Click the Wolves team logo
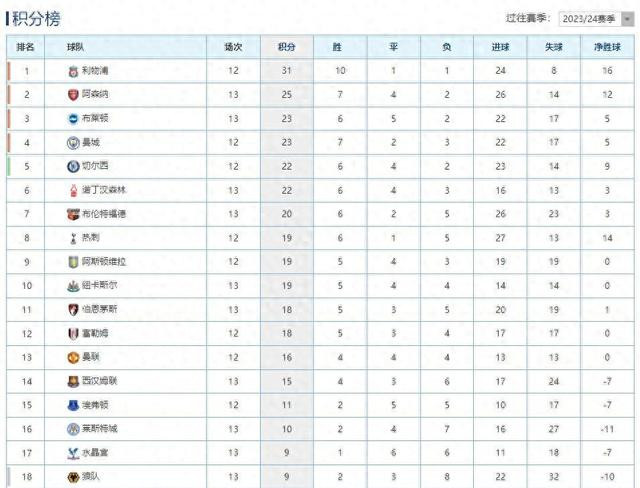The height and width of the screenshot is (488, 640). [x=73, y=477]
